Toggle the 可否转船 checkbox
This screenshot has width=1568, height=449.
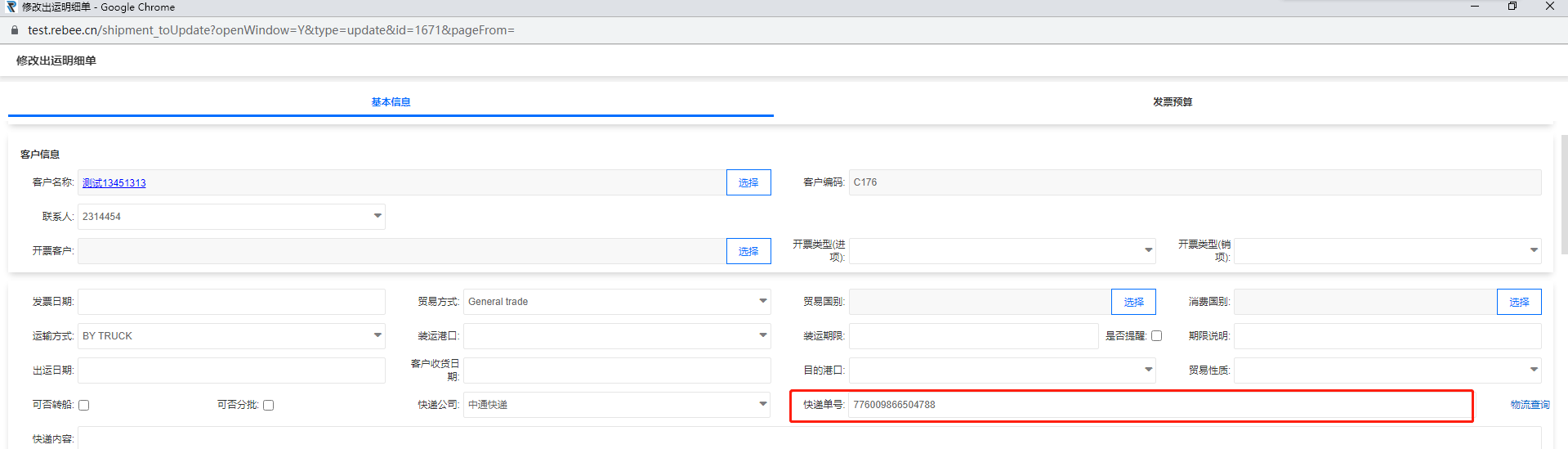click(x=83, y=405)
